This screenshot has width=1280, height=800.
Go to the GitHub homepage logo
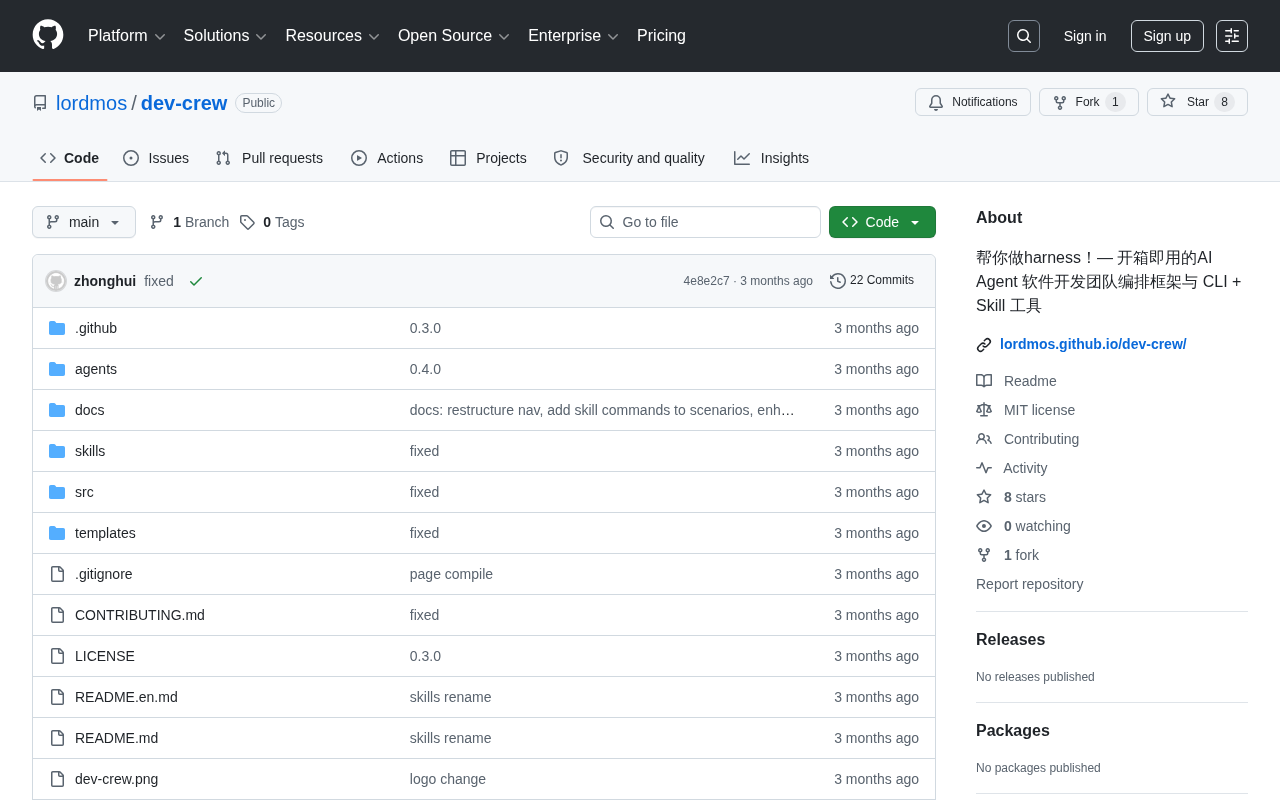48,35
